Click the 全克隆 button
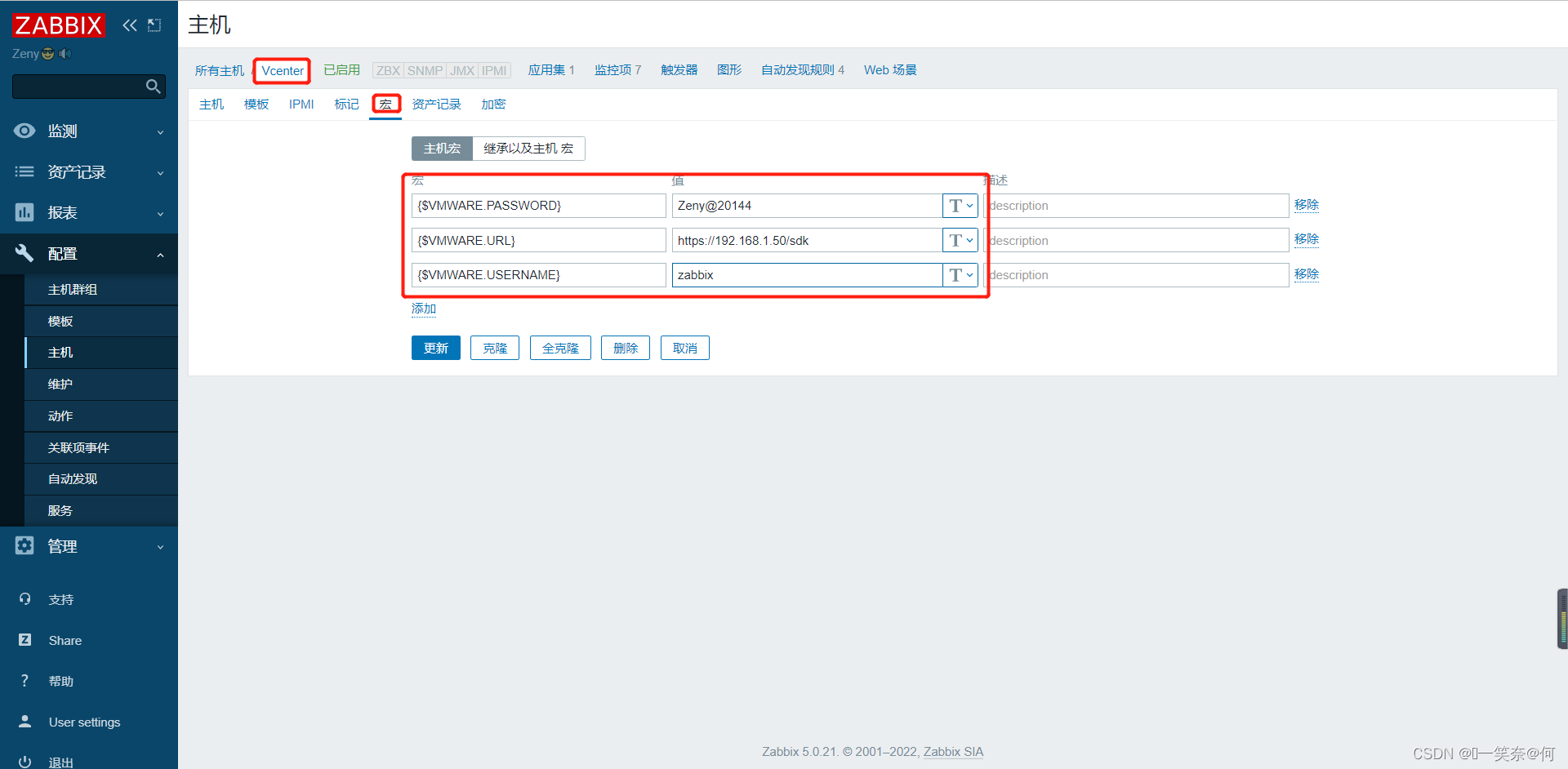The width and height of the screenshot is (1568, 769). coord(560,348)
